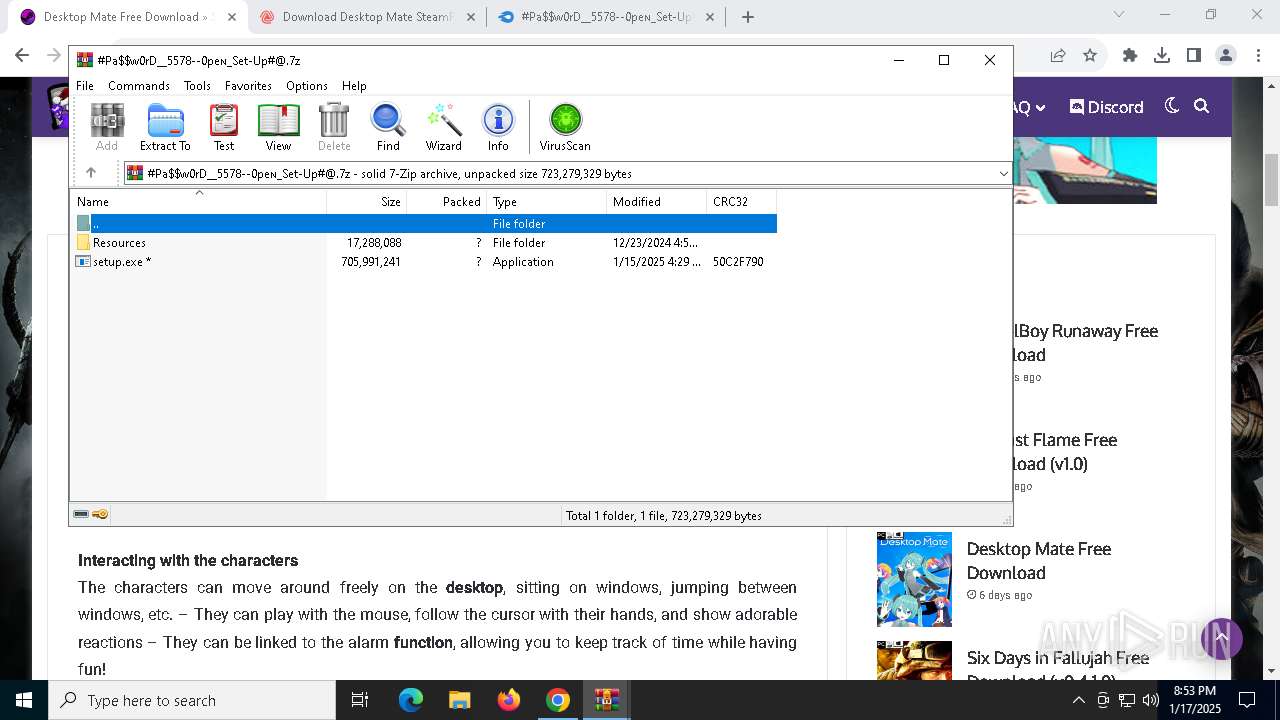Launch Firefox from the taskbar
Viewport: 1280px width, 720px height.
[508, 700]
